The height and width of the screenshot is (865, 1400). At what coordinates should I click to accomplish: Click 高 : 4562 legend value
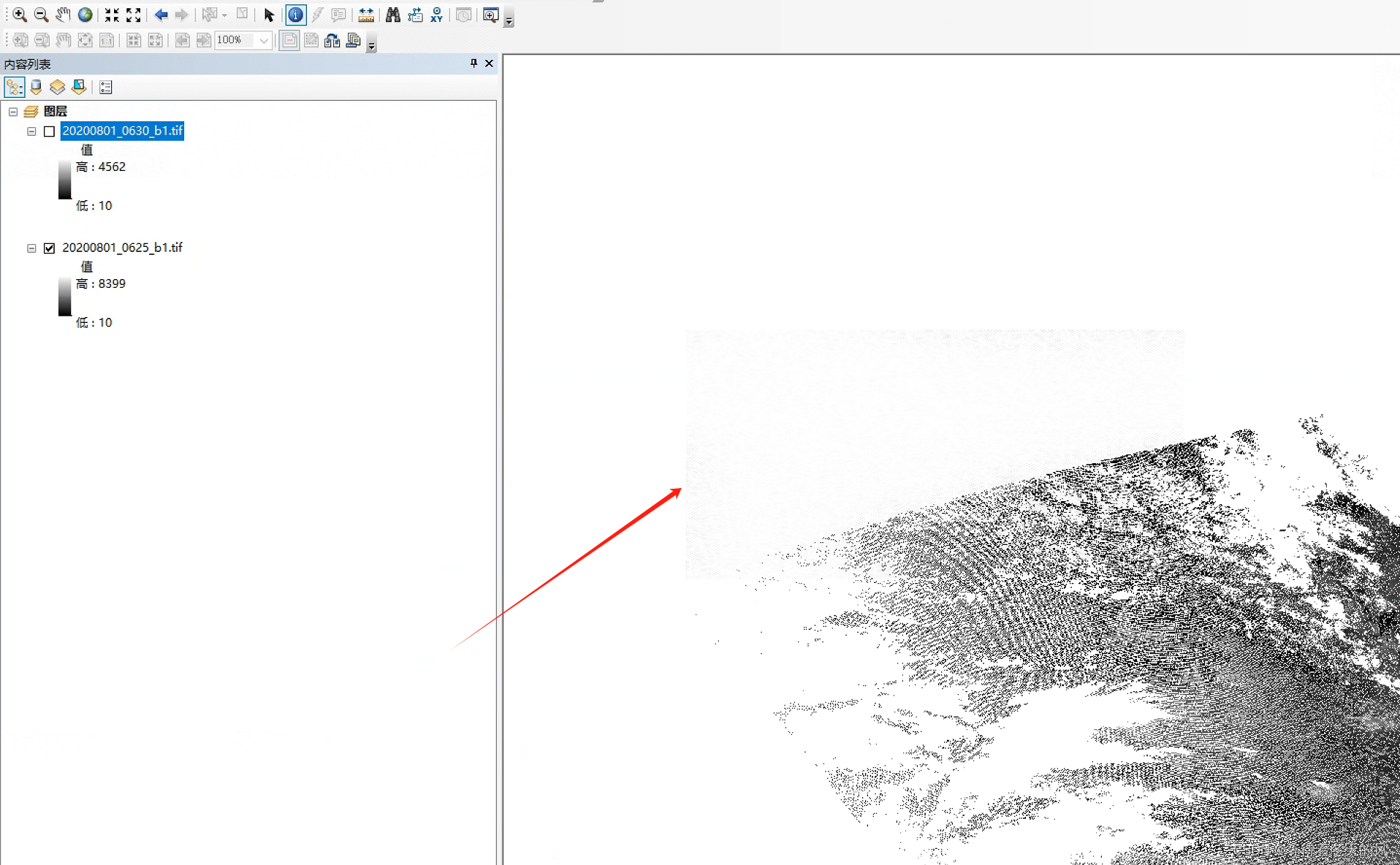101,167
